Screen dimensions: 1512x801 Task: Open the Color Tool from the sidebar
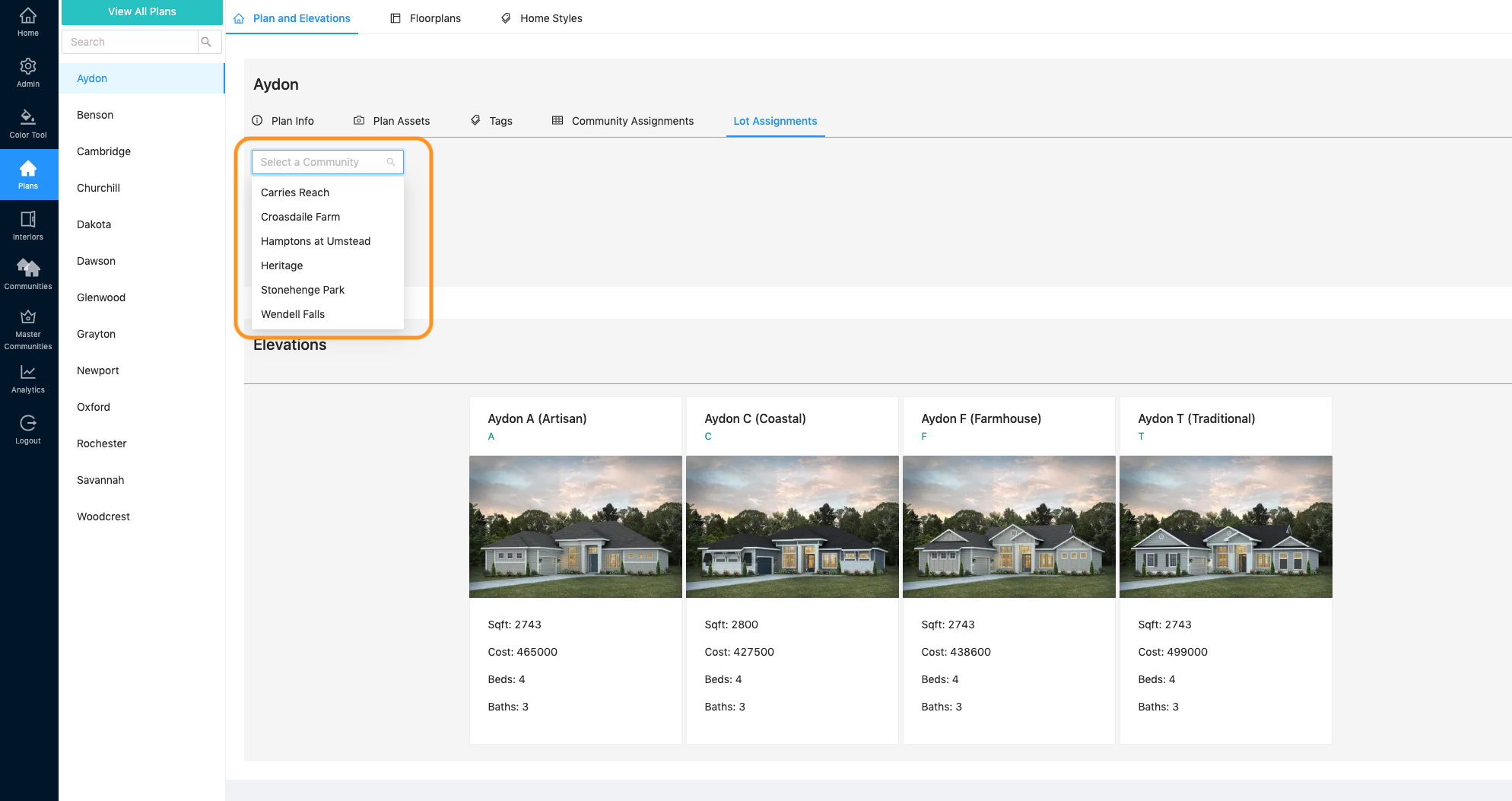pos(28,122)
